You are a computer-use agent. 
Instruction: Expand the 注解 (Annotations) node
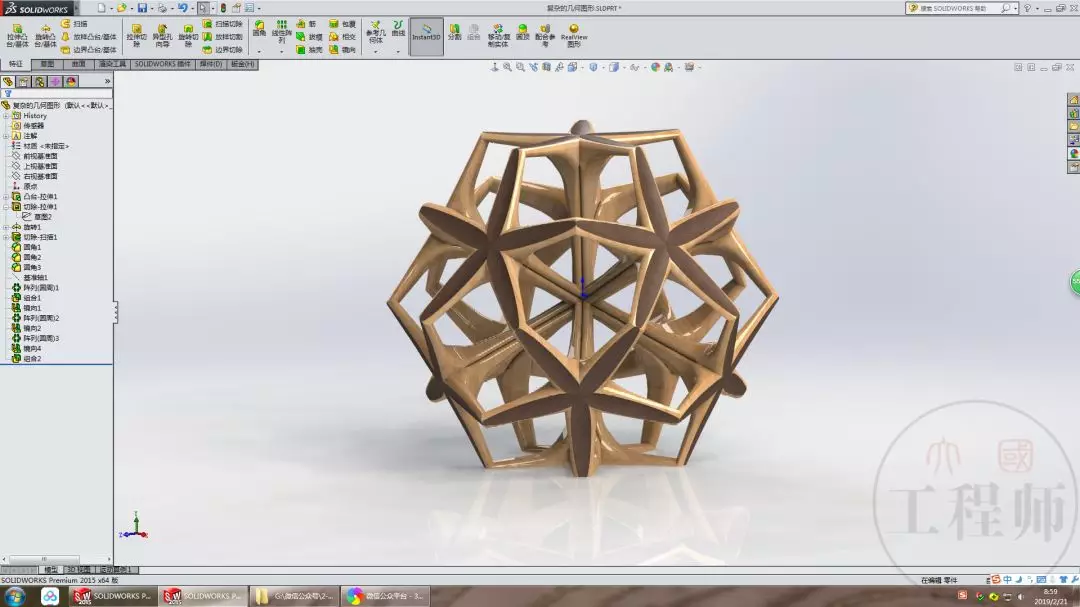[6, 136]
